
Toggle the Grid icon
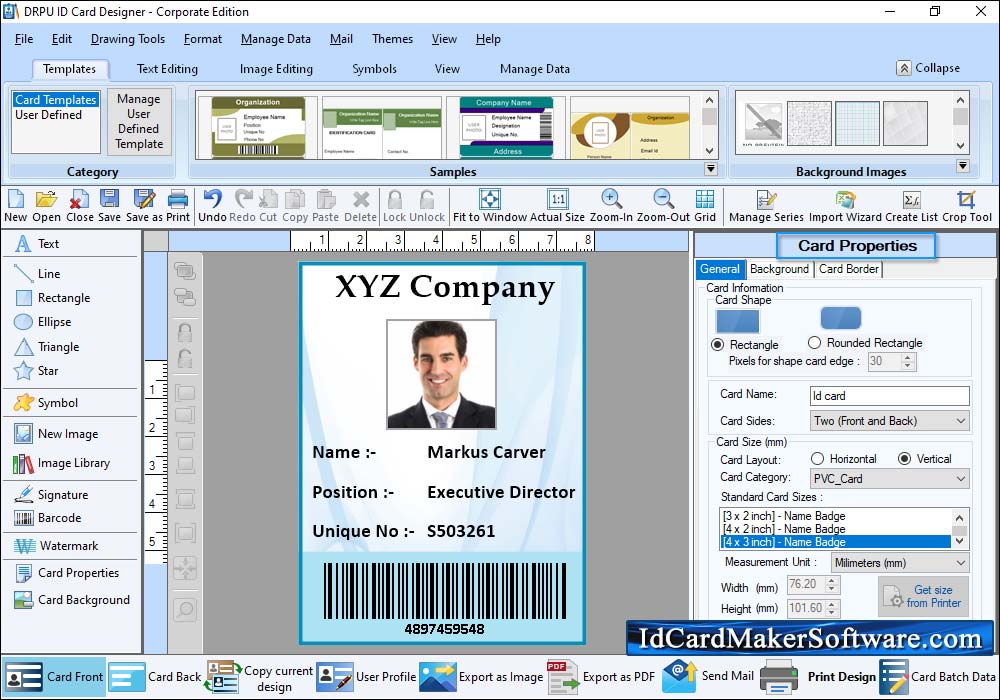click(705, 199)
